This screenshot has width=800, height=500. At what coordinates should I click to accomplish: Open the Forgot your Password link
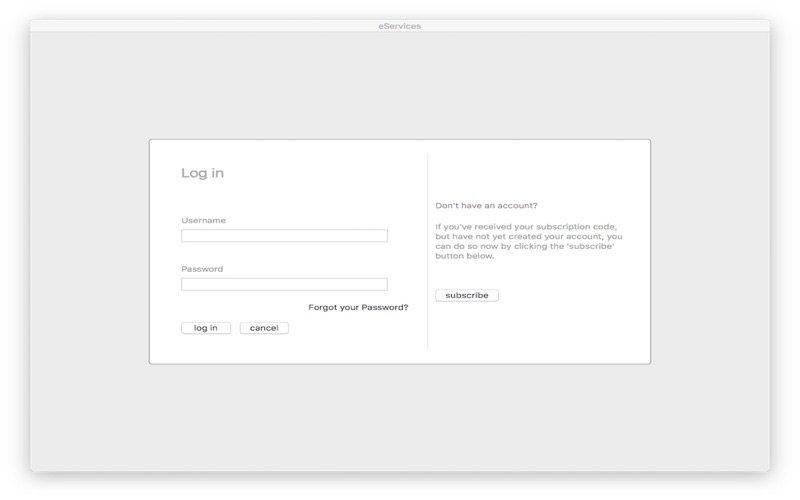pyautogui.click(x=358, y=307)
